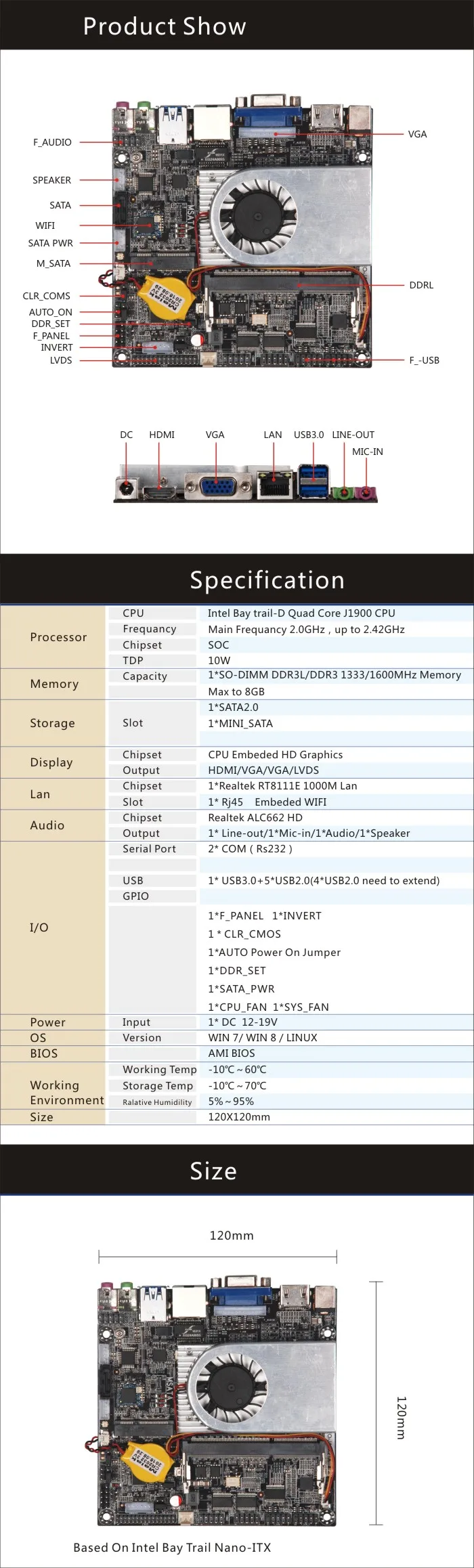This screenshot has width=474, height=1568.
Task: Select the pink mic-in audio jack
Action: [367, 492]
